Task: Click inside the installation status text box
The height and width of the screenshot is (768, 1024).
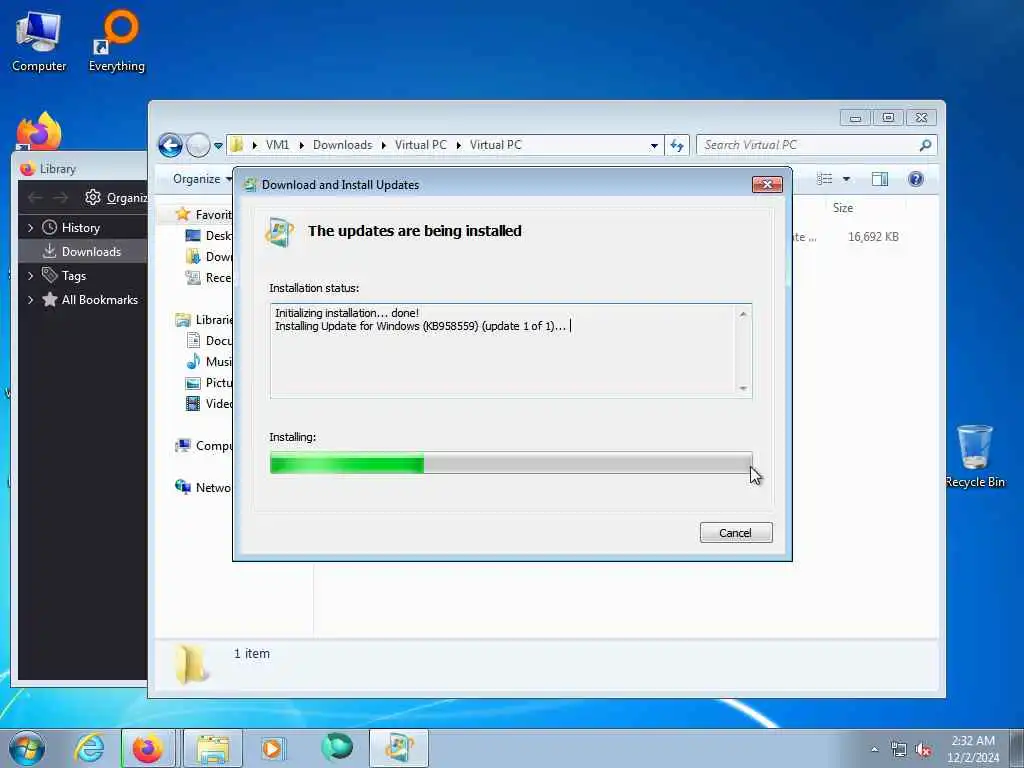Action: (x=511, y=351)
